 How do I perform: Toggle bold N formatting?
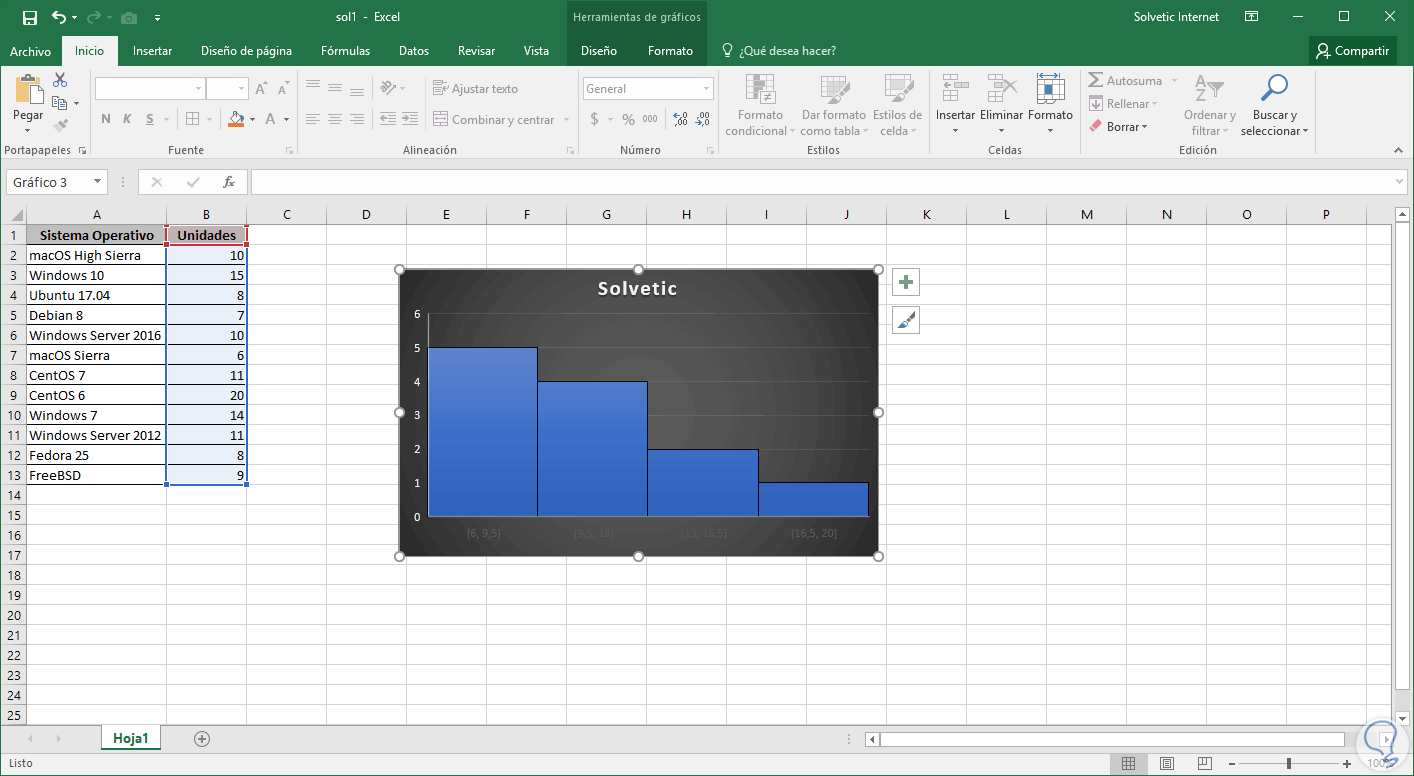point(106,119)
